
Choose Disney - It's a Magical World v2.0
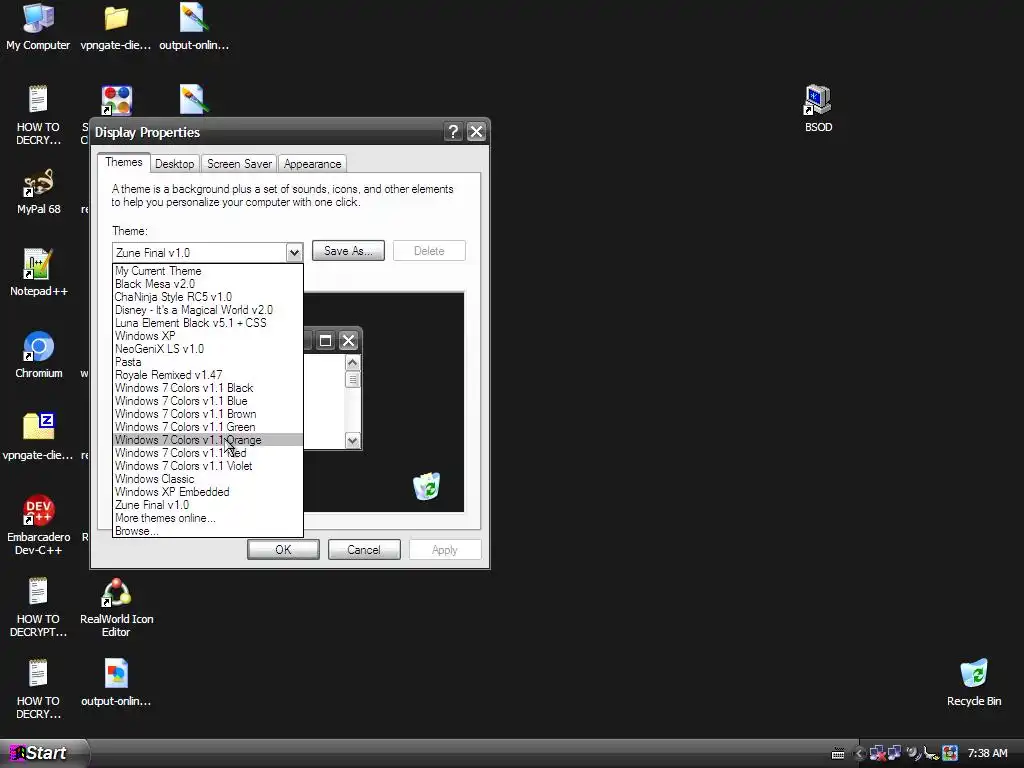208,310
